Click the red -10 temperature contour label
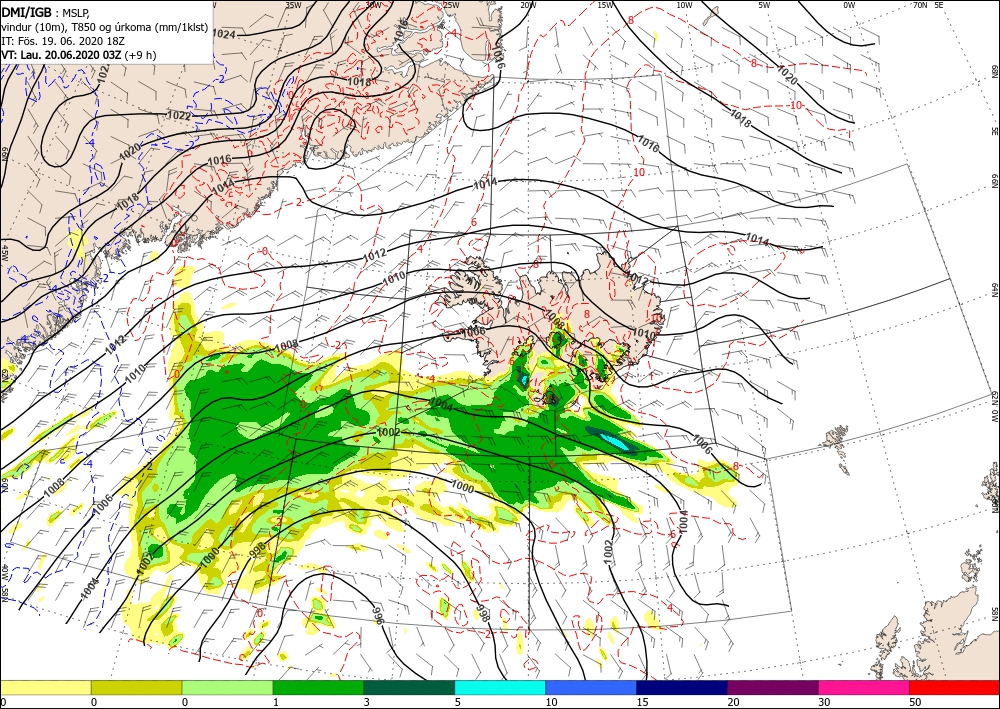Viewport: 1000px width, 709px height. 795,105
